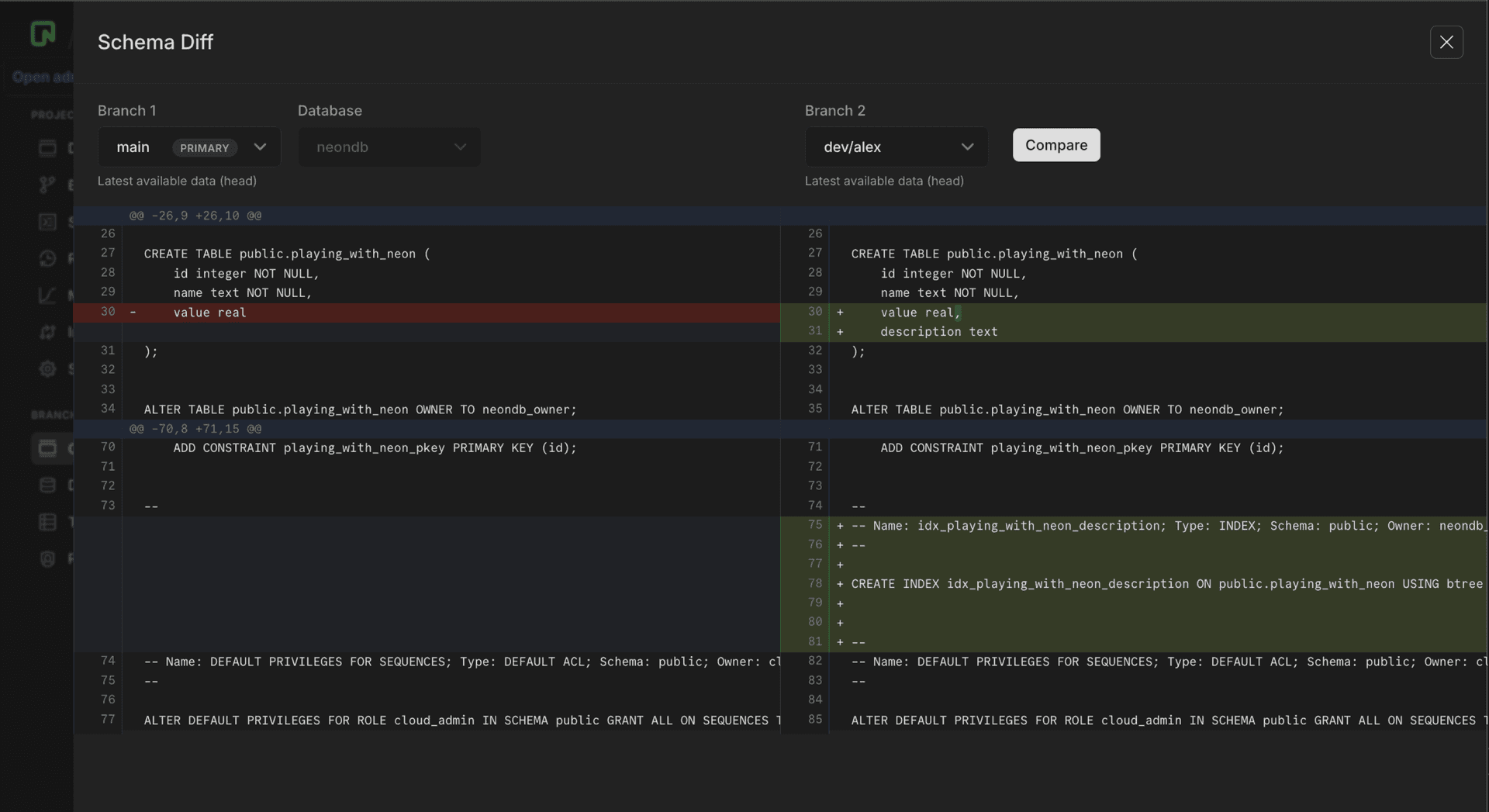1489x812 pixels.
Task: Close the Schema Diff dialog
Action: click(x=1446, y=42)
